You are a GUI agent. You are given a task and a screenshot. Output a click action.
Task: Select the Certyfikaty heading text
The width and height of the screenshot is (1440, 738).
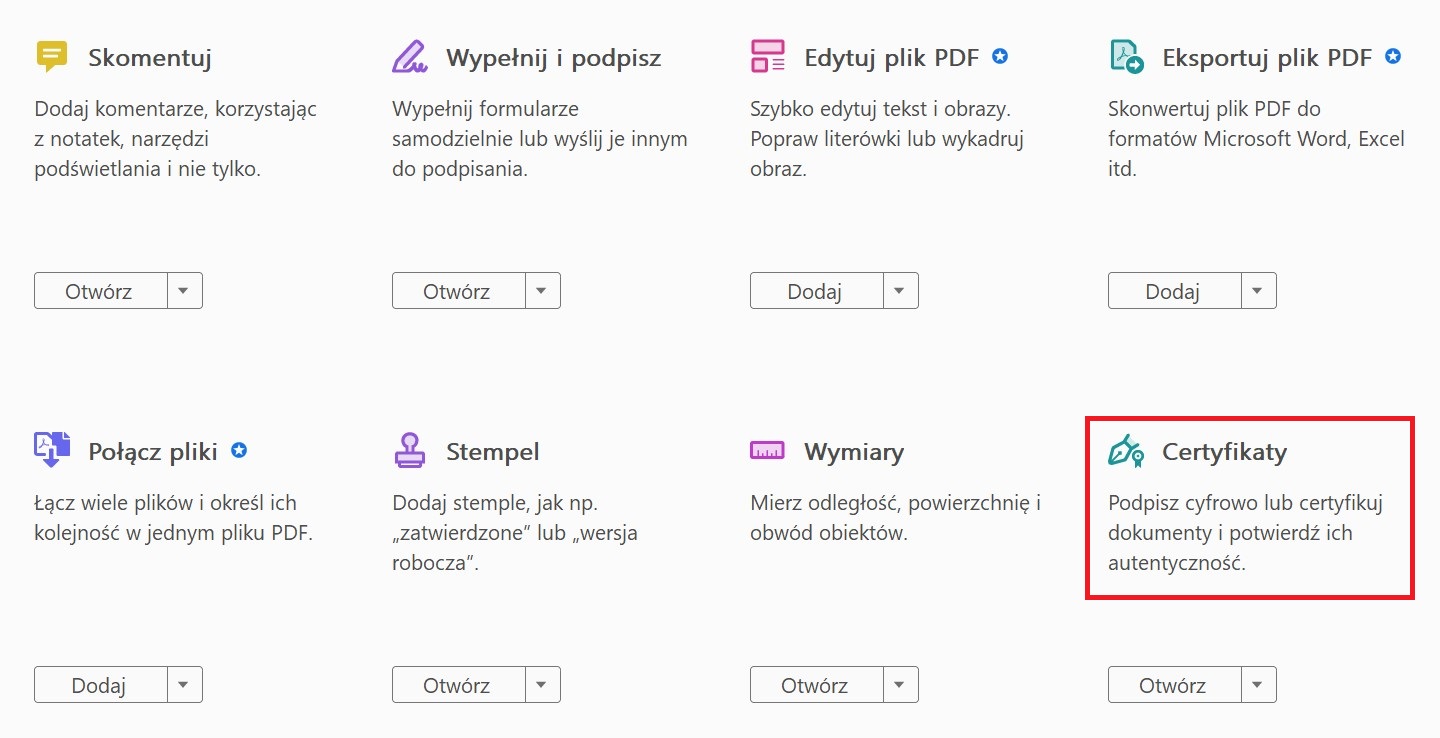pyautogui.click(x=1224, y=452)
